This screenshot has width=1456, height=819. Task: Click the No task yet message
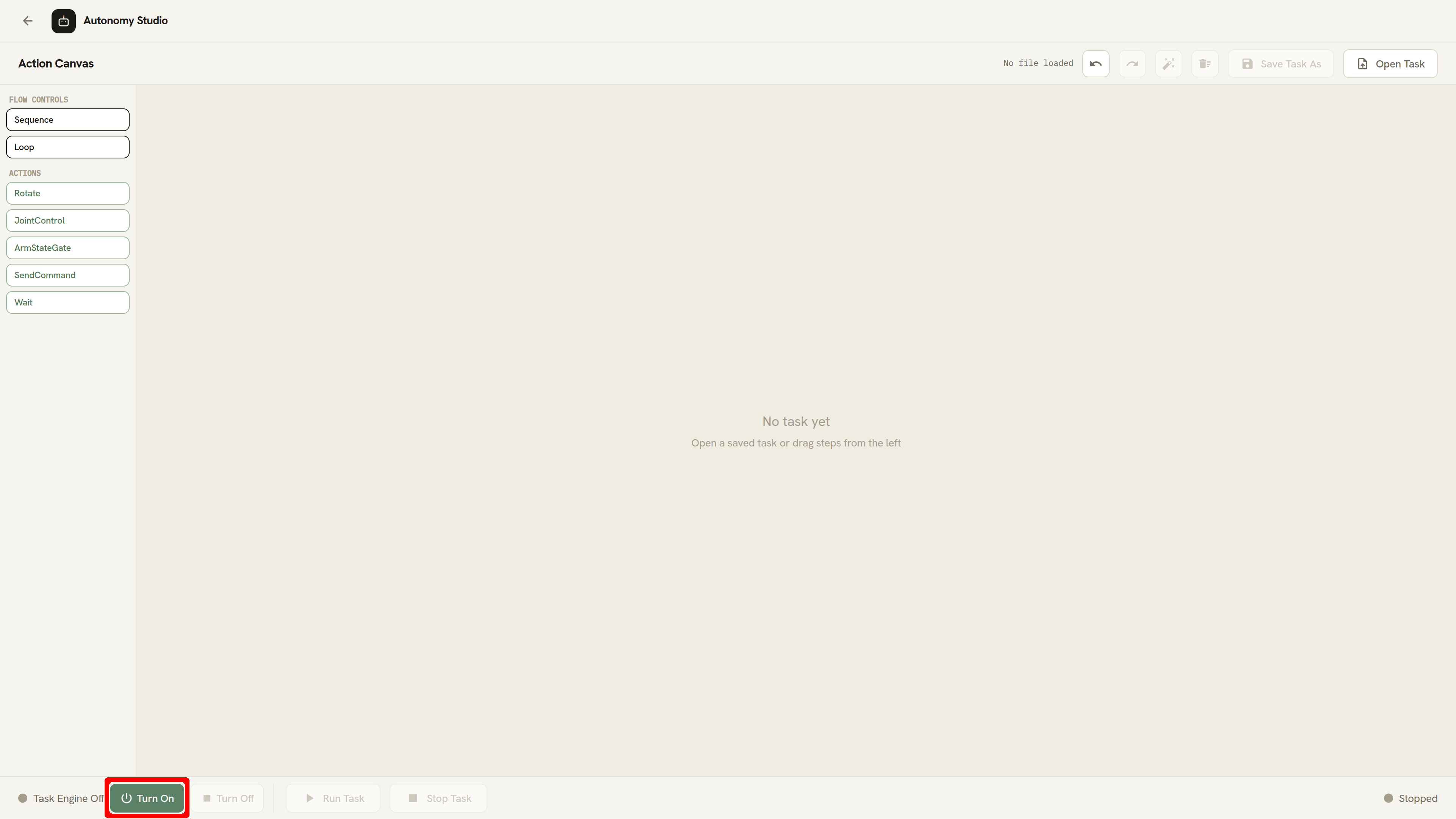point(796,422)
